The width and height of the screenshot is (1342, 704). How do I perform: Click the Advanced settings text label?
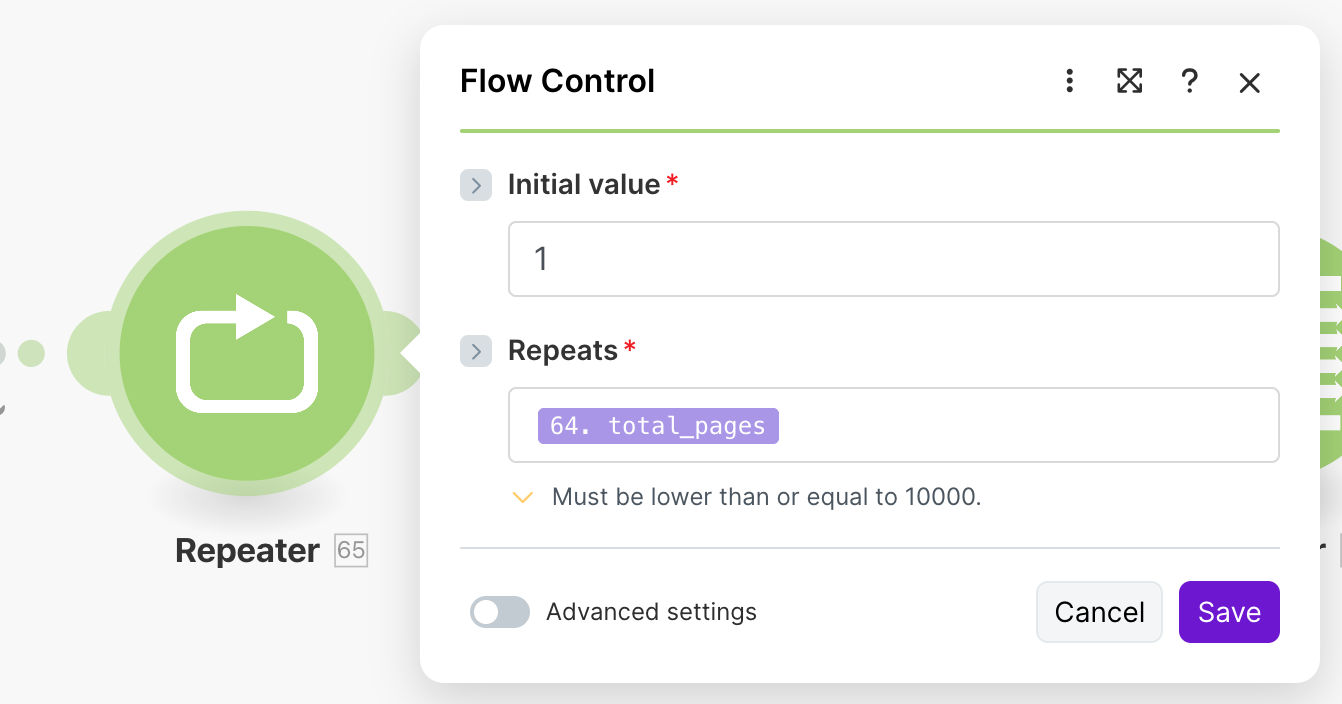[x=651, y=612]
